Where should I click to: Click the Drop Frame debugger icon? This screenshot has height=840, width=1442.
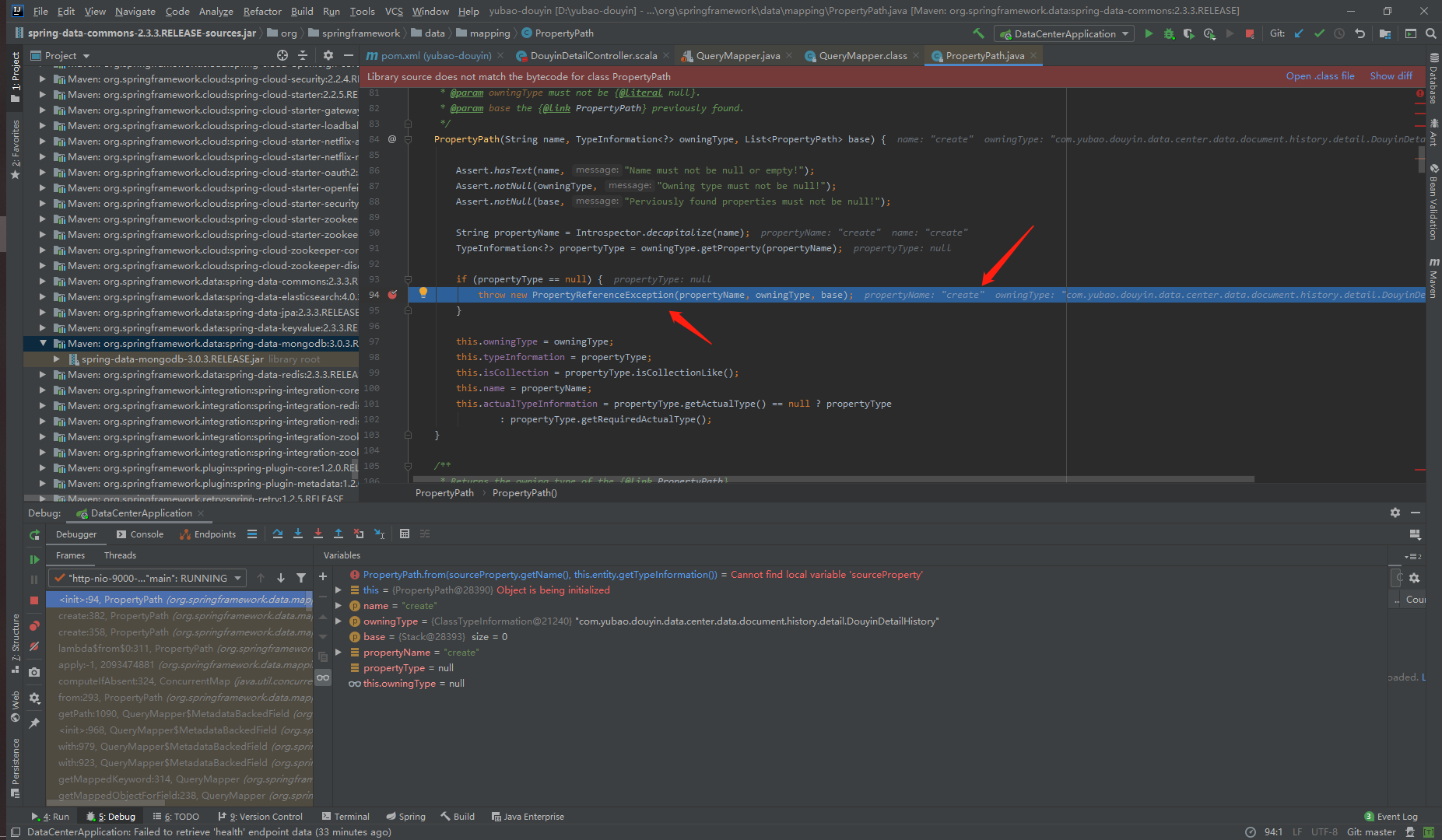(359, 534)
